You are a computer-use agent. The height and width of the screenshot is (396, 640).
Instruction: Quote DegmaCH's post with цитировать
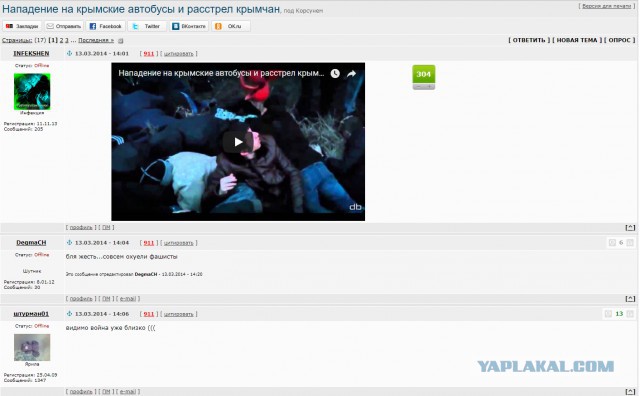(x=178, y=242)
